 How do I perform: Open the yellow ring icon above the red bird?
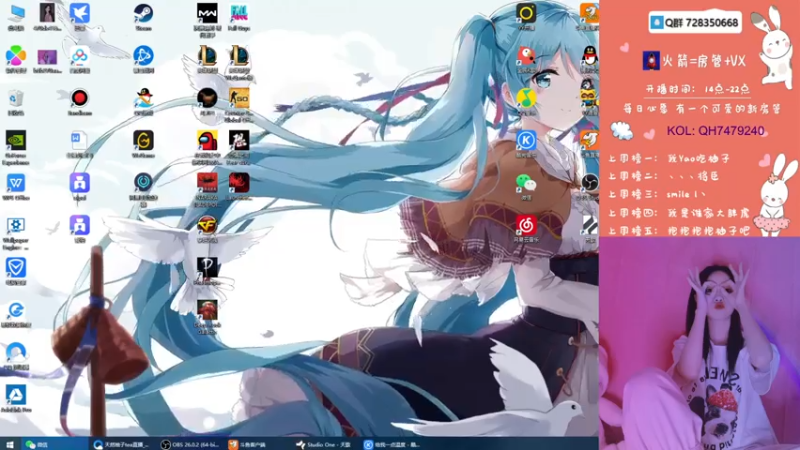point(526,14)
